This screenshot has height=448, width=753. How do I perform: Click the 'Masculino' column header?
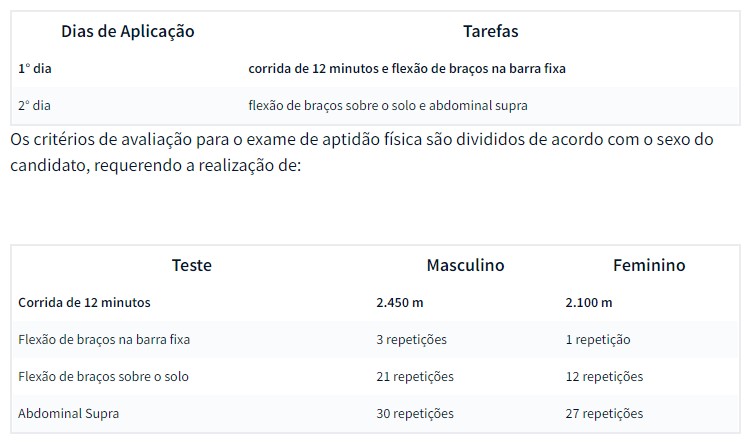[465, 265]
